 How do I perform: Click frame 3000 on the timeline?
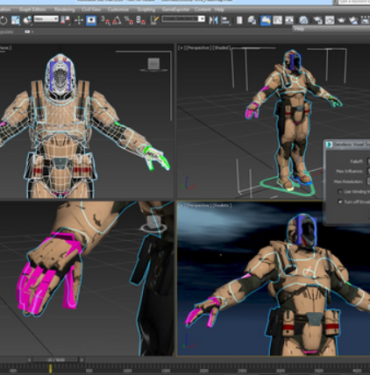pyautogui.click(x=280, y=371)
